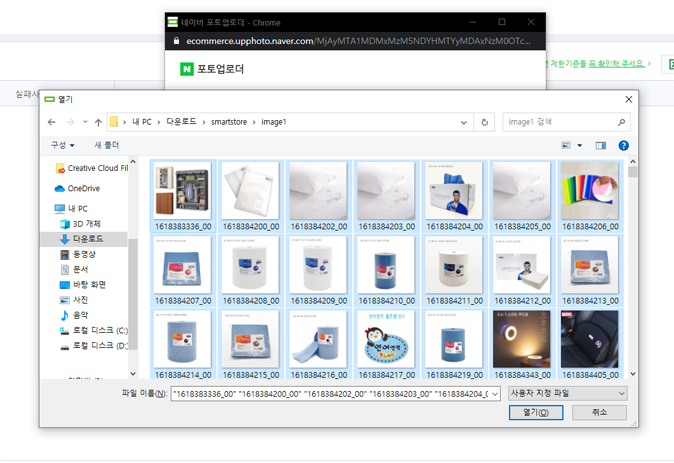The image size is (674, 463).
Task: Toggle the preview pane icon
Action: click(600, 145)
